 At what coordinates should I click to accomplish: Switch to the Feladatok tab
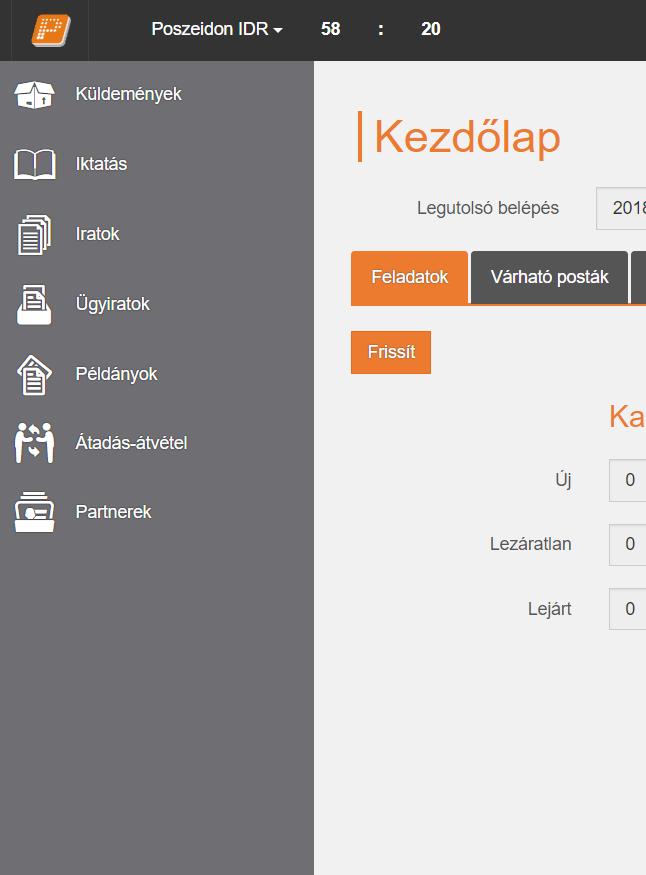(409, 277)
